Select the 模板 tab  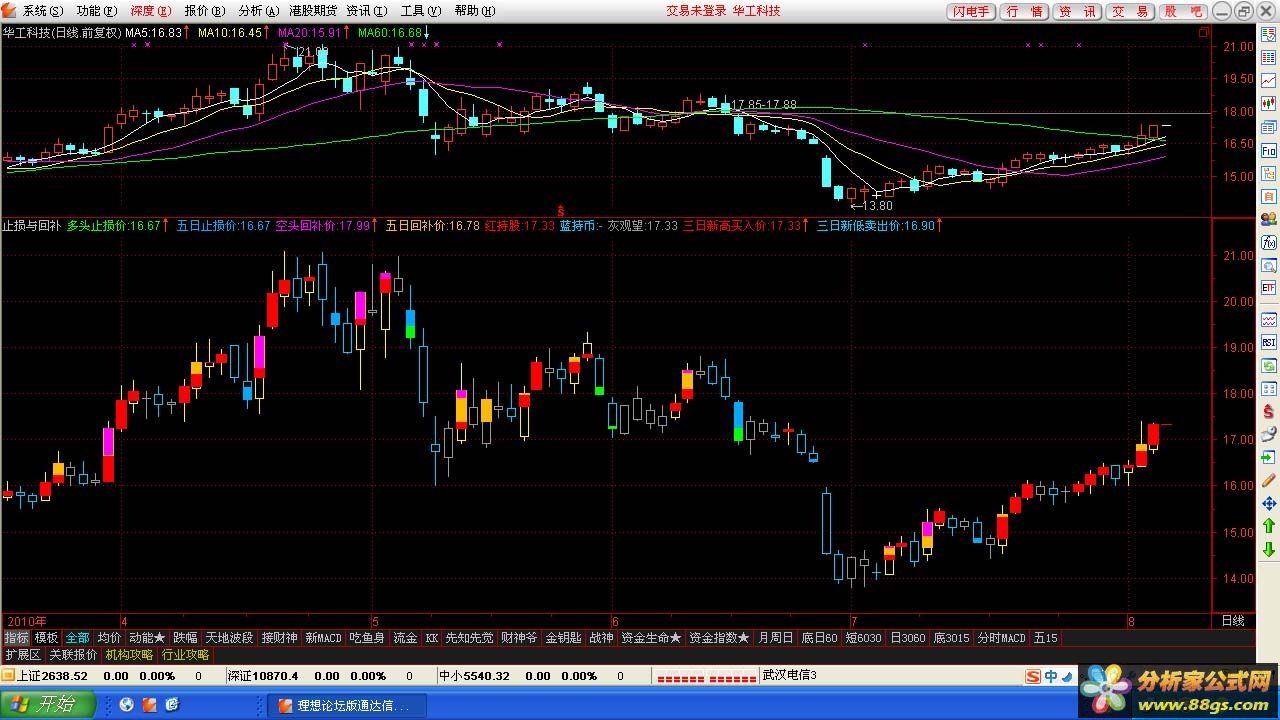(46, 637)
